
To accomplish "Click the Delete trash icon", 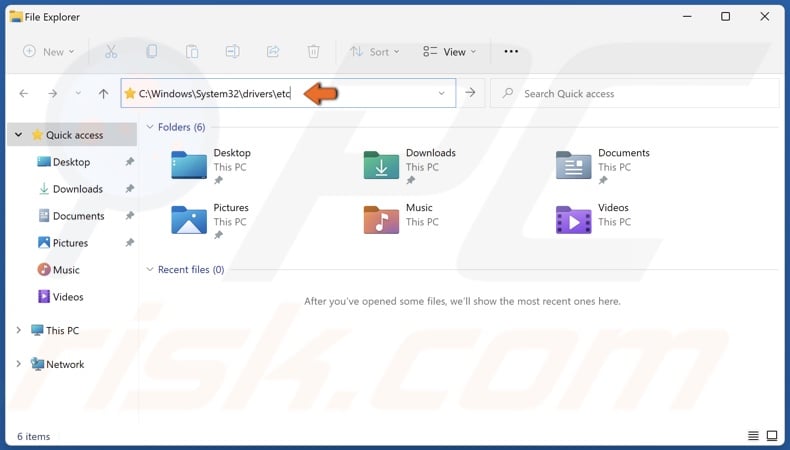I will (313, 51).
